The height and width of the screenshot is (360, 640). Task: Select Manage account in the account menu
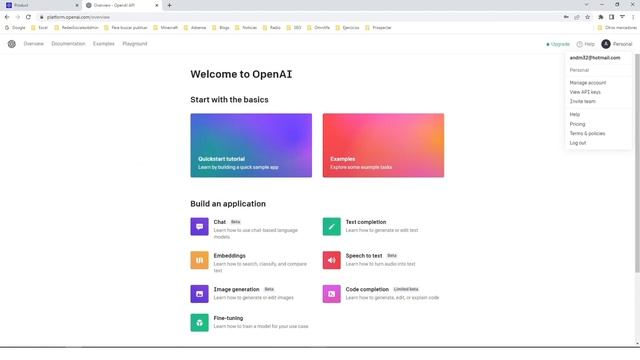tap(588, 83)
